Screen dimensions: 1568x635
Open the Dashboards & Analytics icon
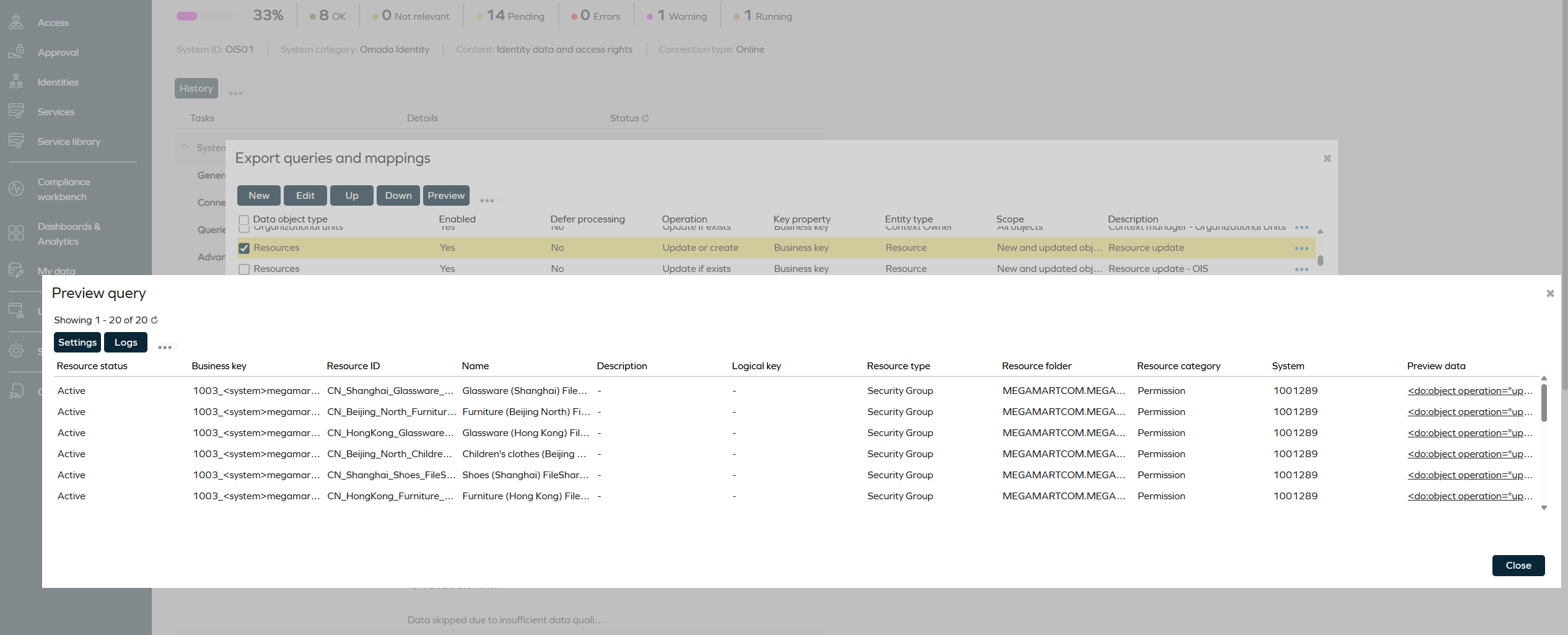16,233
